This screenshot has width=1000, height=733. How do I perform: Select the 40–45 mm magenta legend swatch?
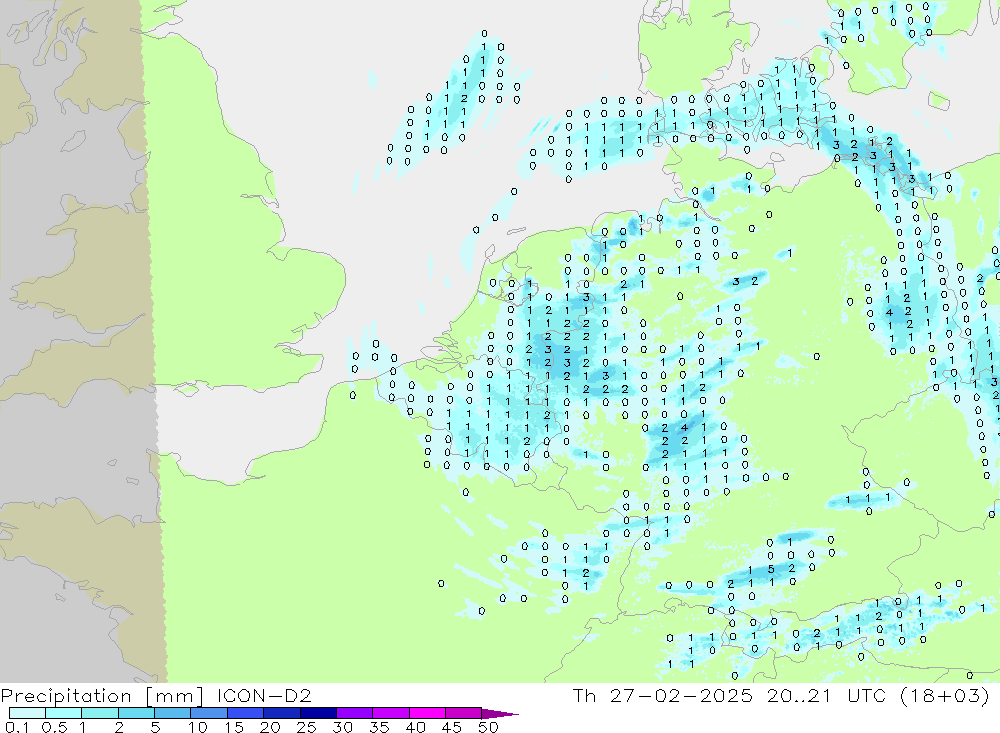427,713
